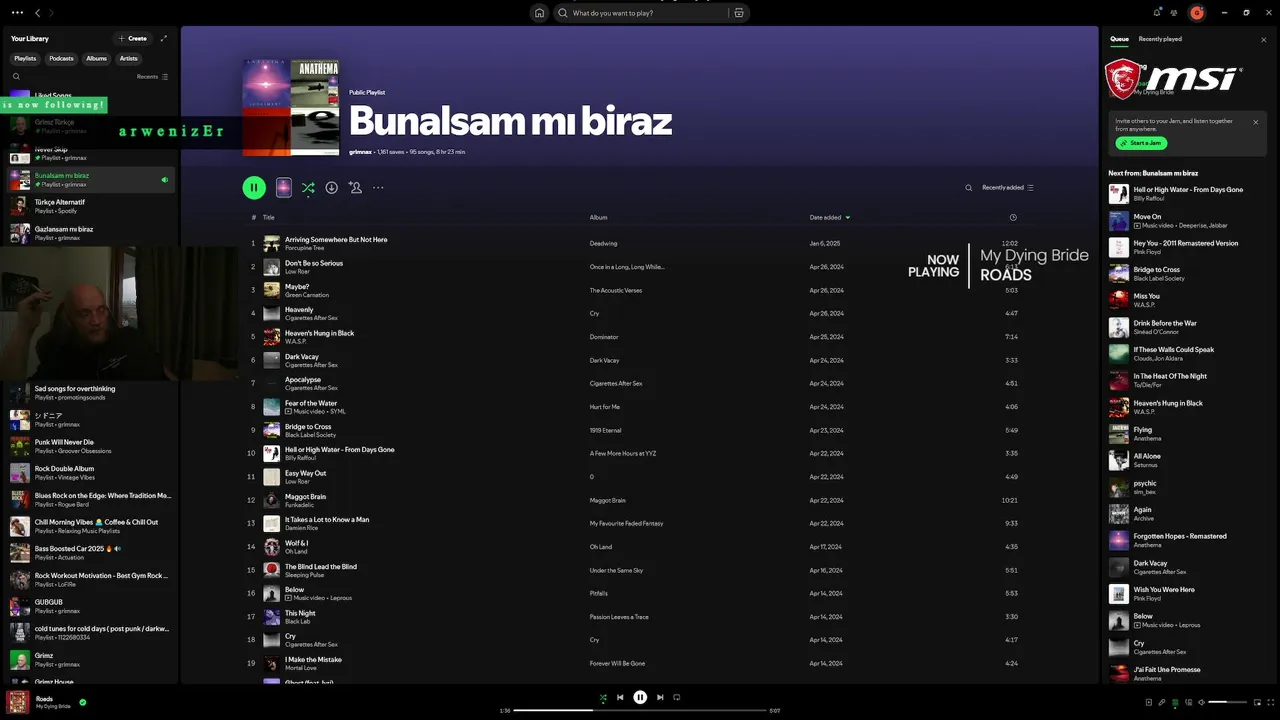
Task: Open Recently added sort dropdown
Action: [1008, 187]
